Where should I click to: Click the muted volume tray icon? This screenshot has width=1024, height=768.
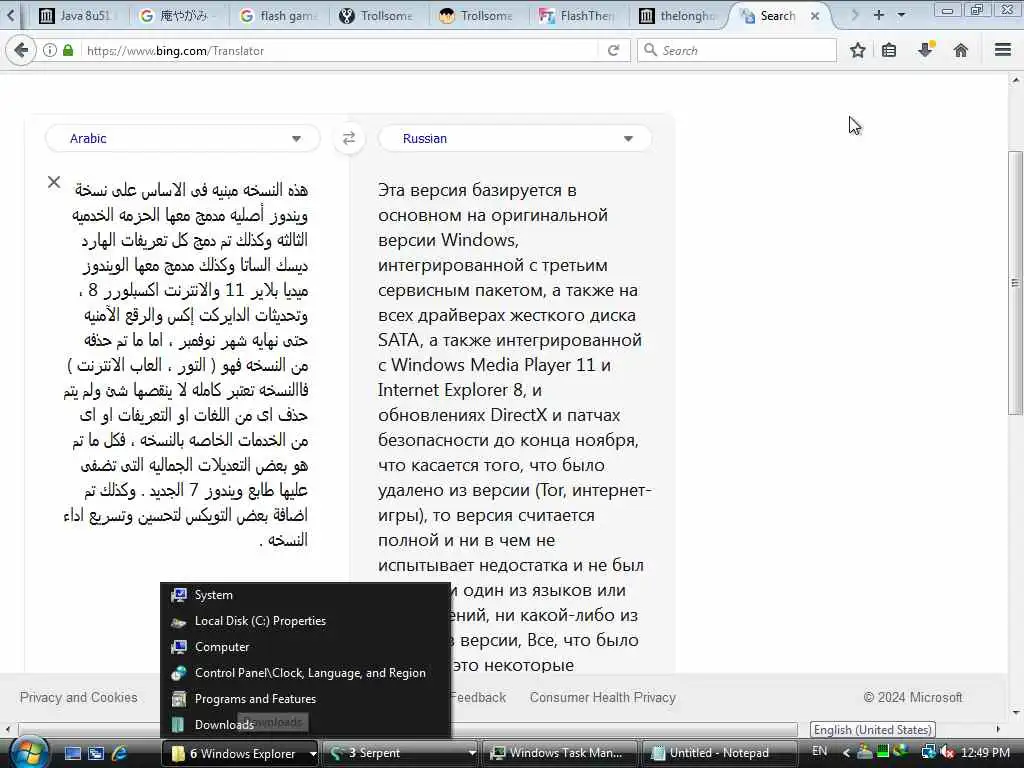coord(947,752)
